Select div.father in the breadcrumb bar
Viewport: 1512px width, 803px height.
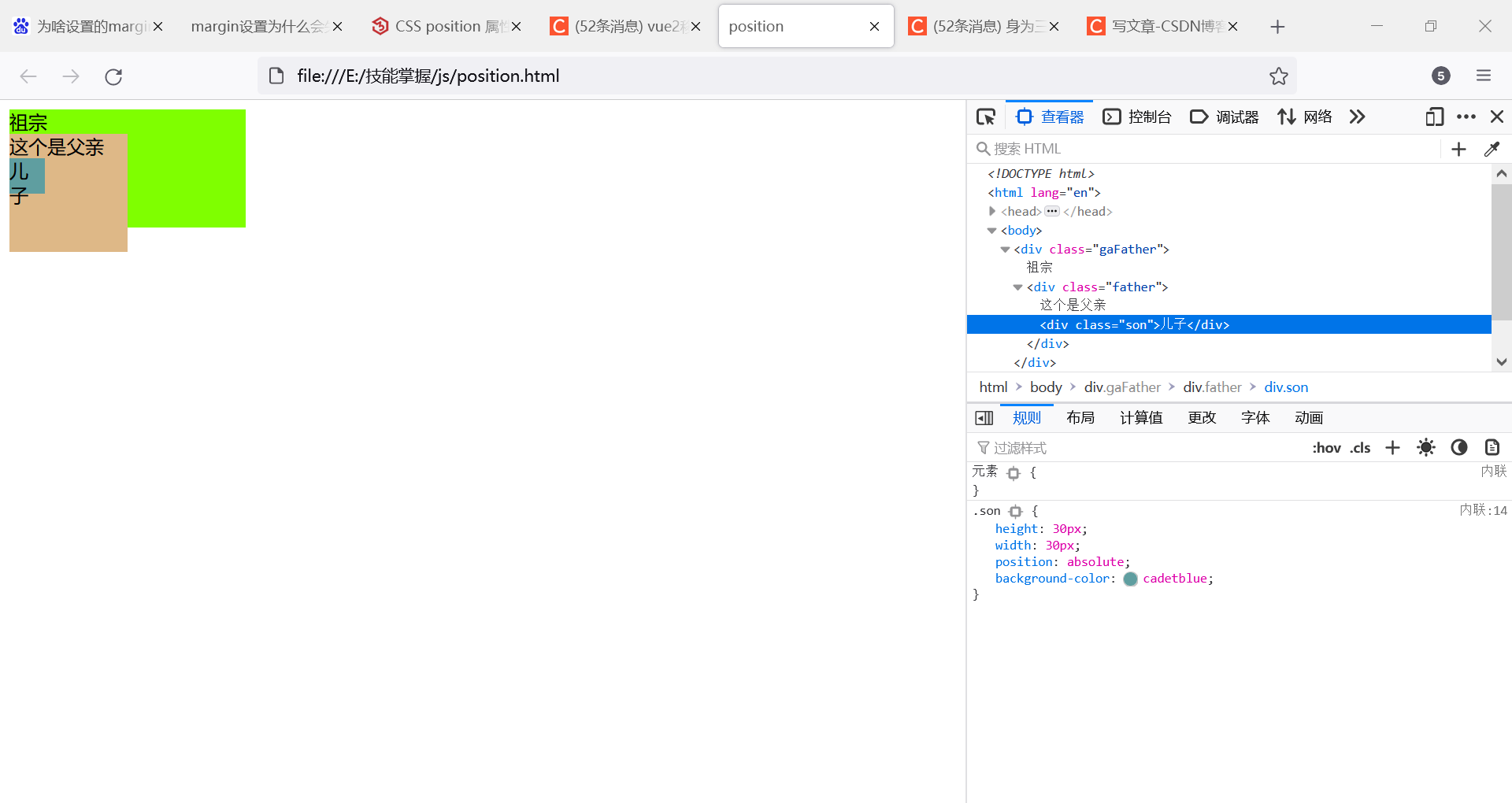coord(1211,387)
